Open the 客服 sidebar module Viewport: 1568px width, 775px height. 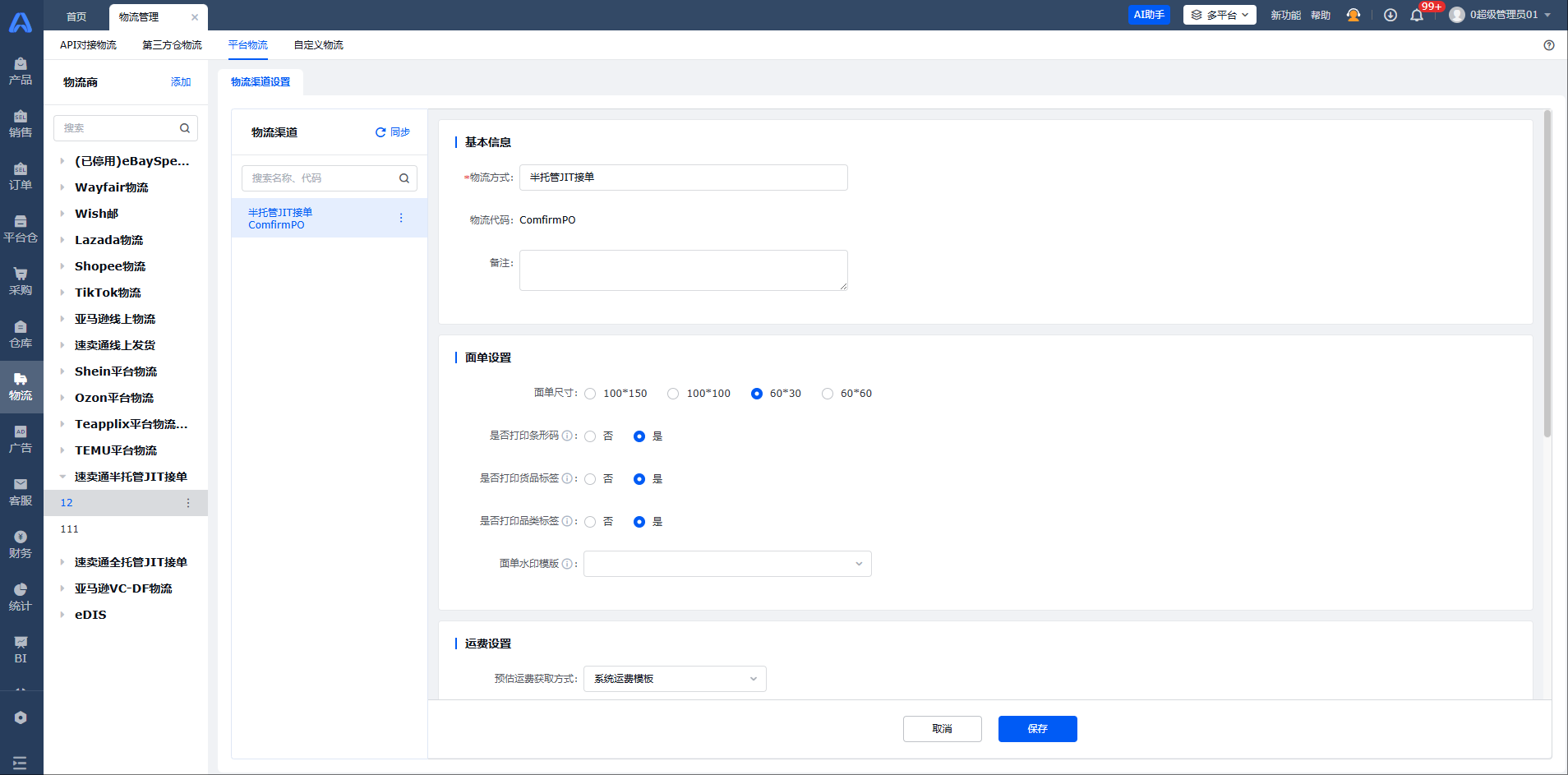[21, 492]
